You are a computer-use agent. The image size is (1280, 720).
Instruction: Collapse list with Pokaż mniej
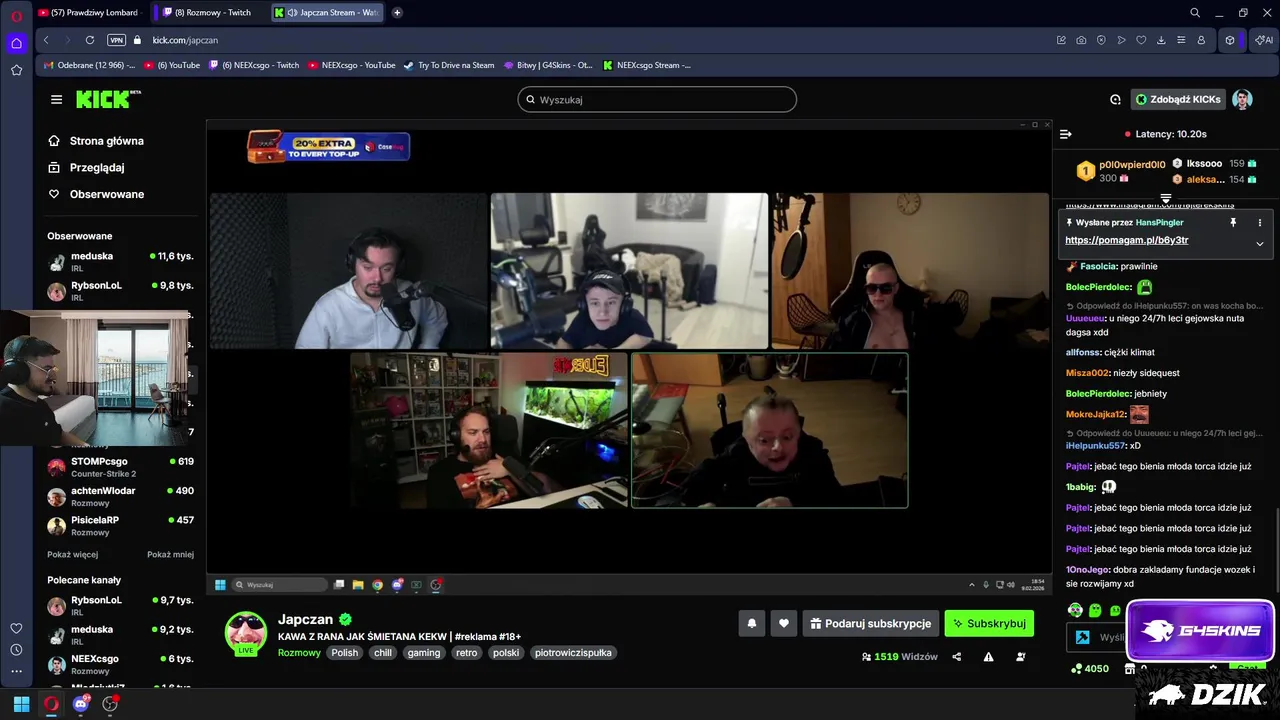(x=170, y=554)
